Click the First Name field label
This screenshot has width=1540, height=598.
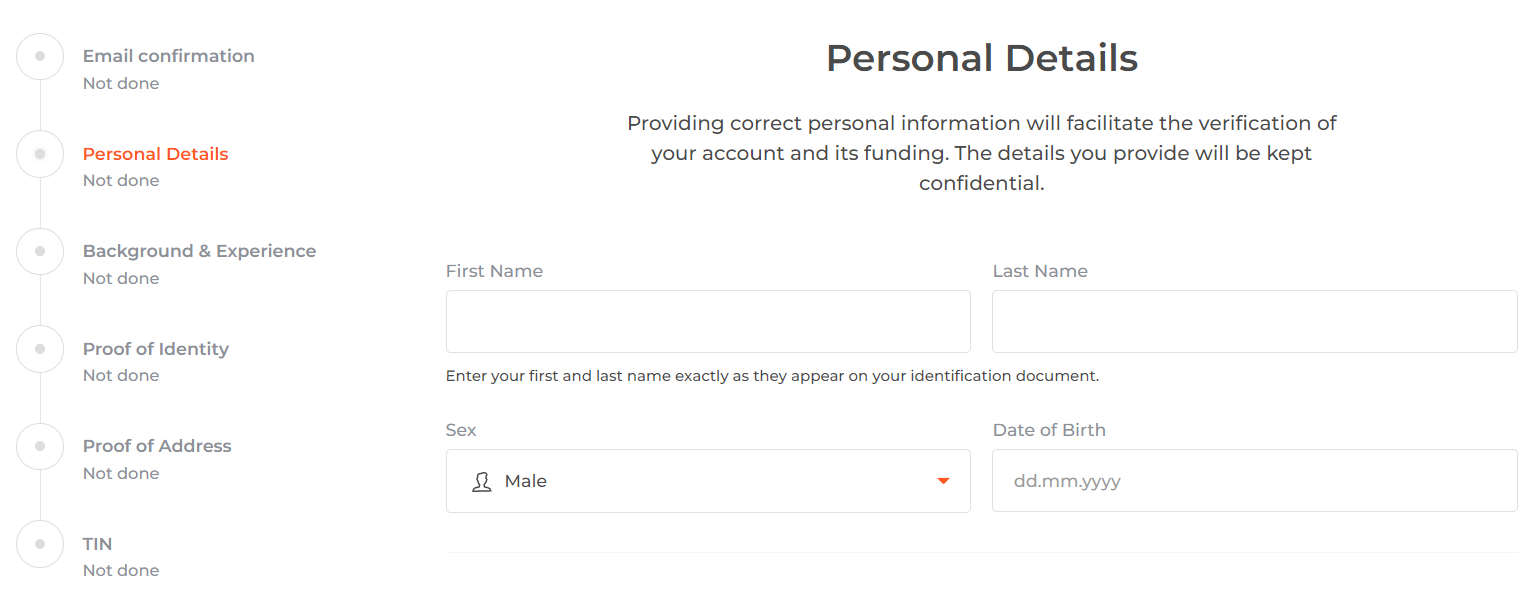(x=495, y=271)
